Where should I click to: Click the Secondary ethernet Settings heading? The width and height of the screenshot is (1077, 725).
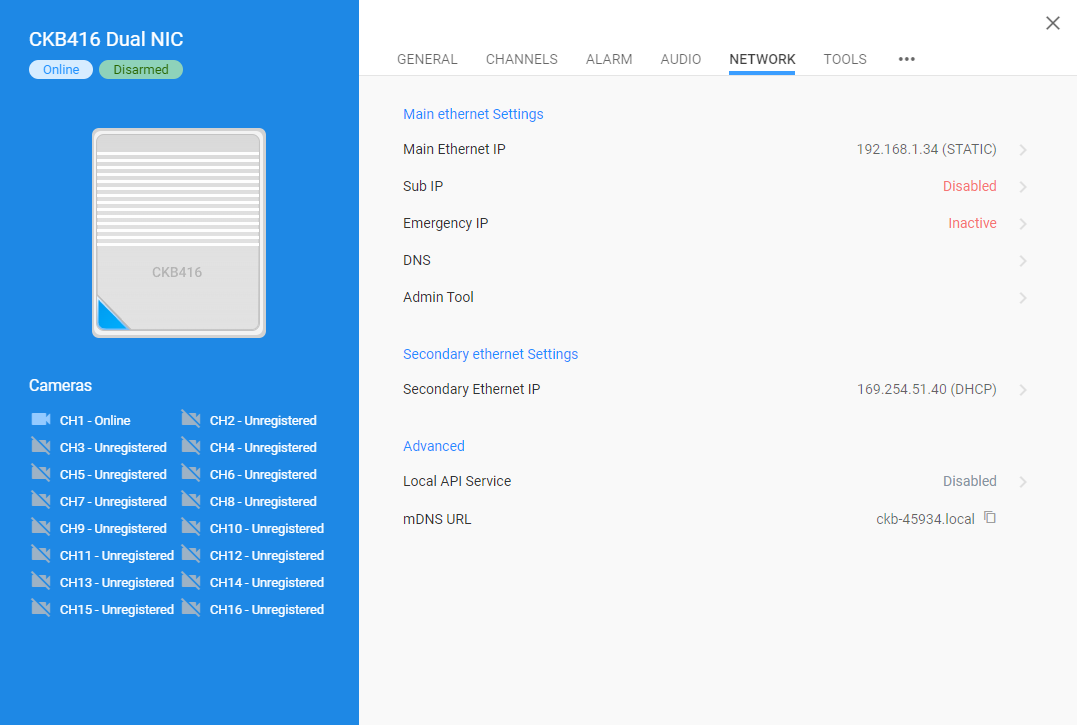pos(490,354)
